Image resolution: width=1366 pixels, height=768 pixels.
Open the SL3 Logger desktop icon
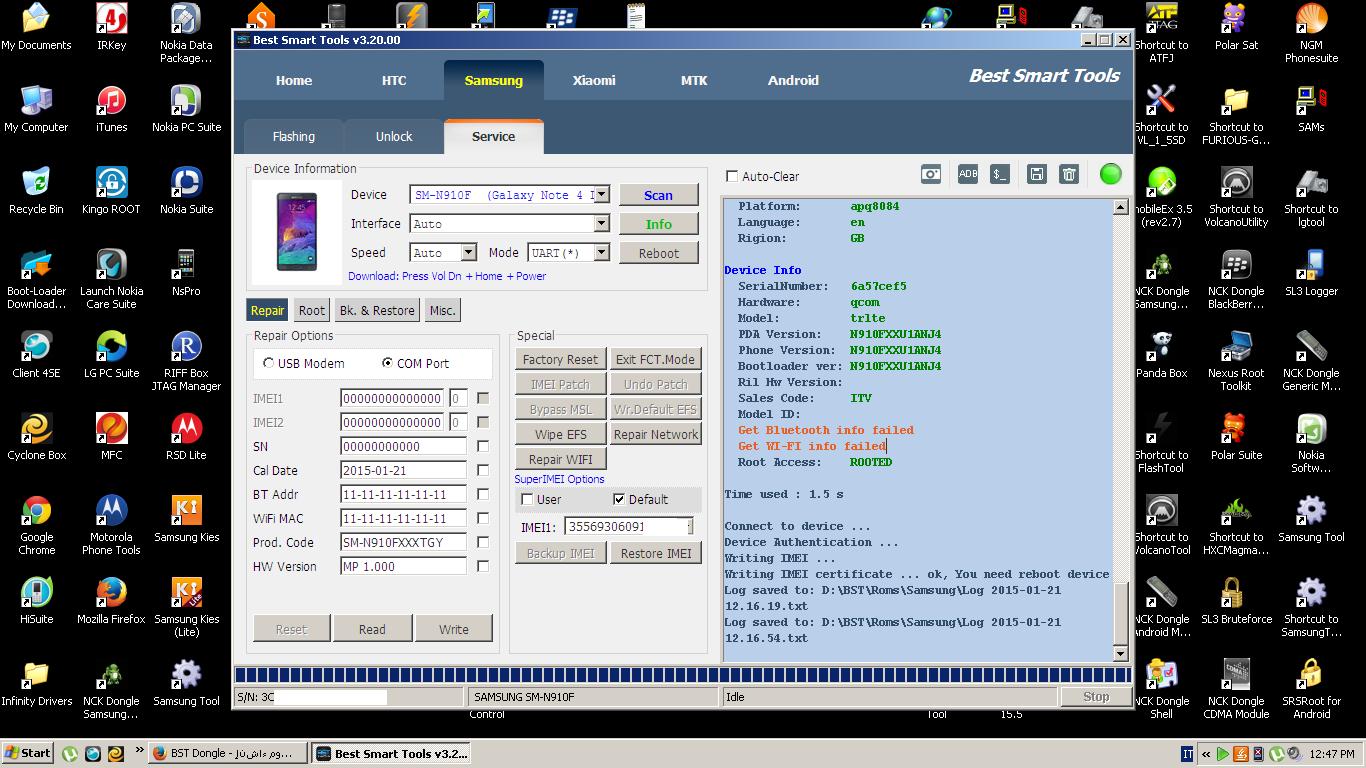[x=1311, y=273]
